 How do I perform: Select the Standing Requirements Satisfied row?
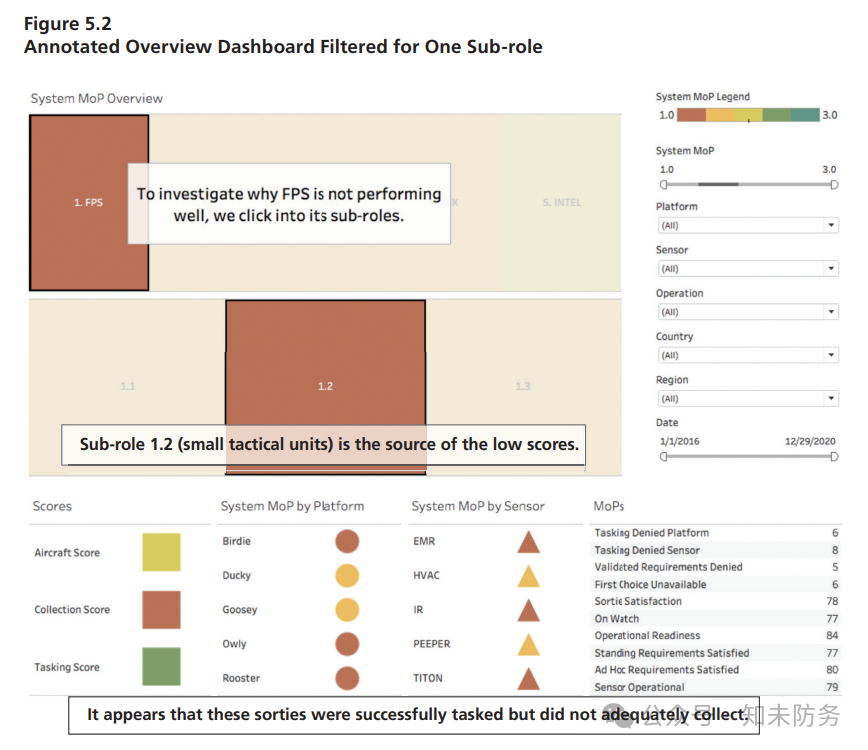(x=716, y=653)
